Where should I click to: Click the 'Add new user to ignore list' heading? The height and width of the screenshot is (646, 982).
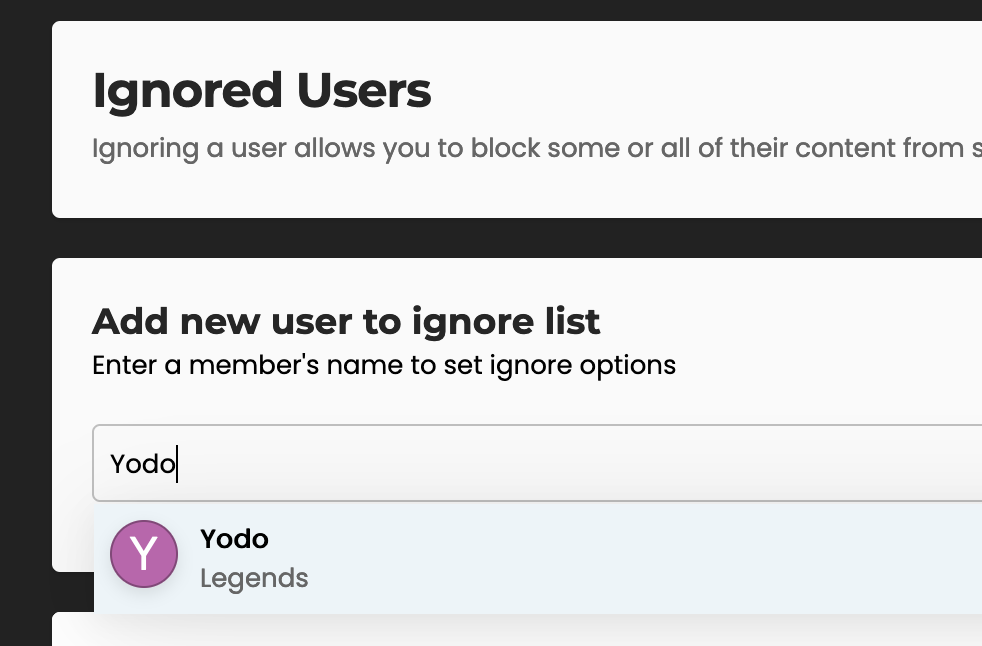pos(346,322)
